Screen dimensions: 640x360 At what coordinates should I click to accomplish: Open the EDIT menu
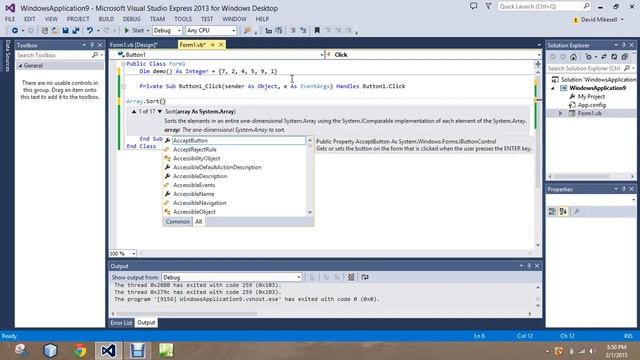30,19
